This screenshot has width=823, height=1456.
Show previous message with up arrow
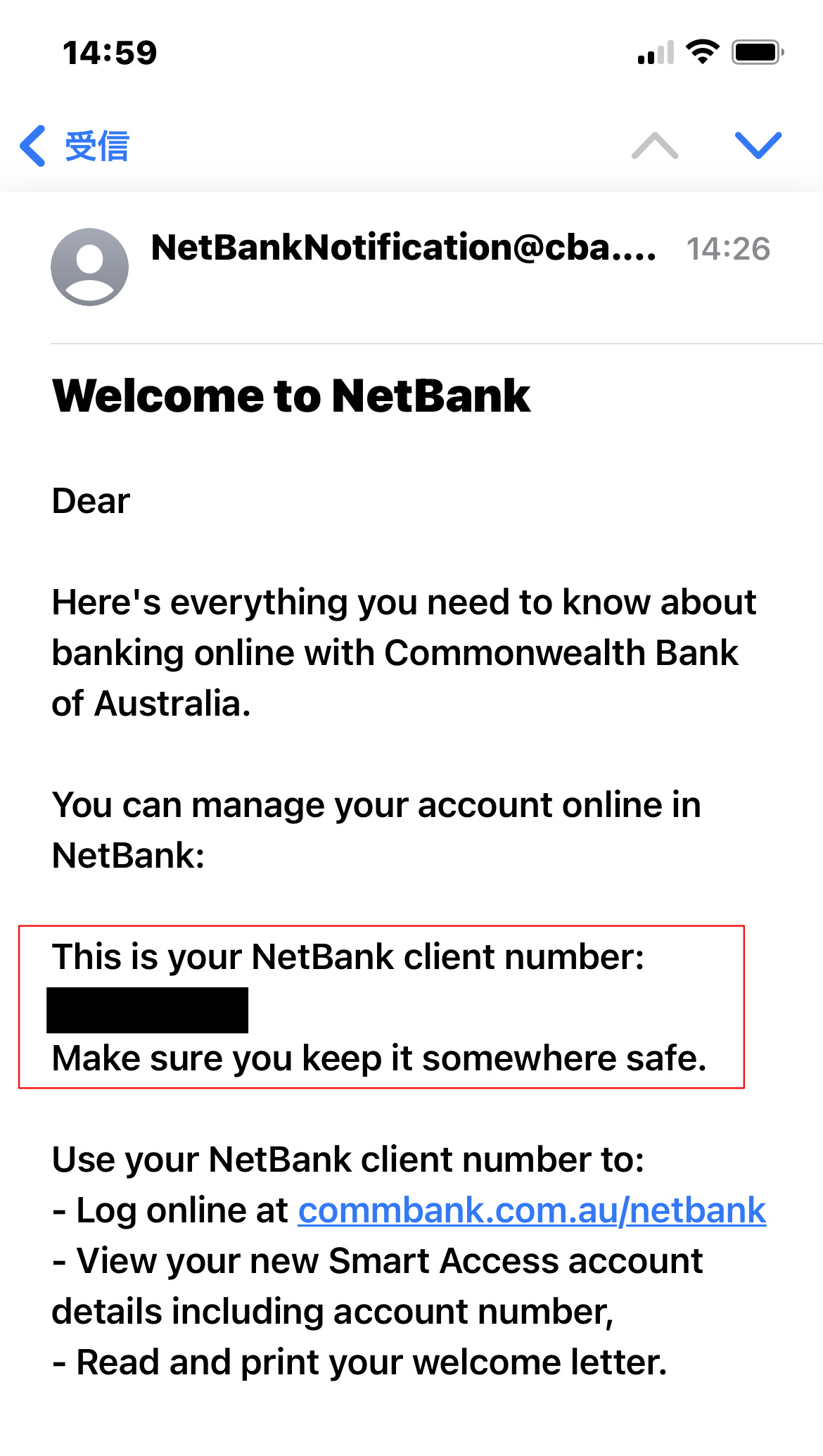click(x=655, y=146)
